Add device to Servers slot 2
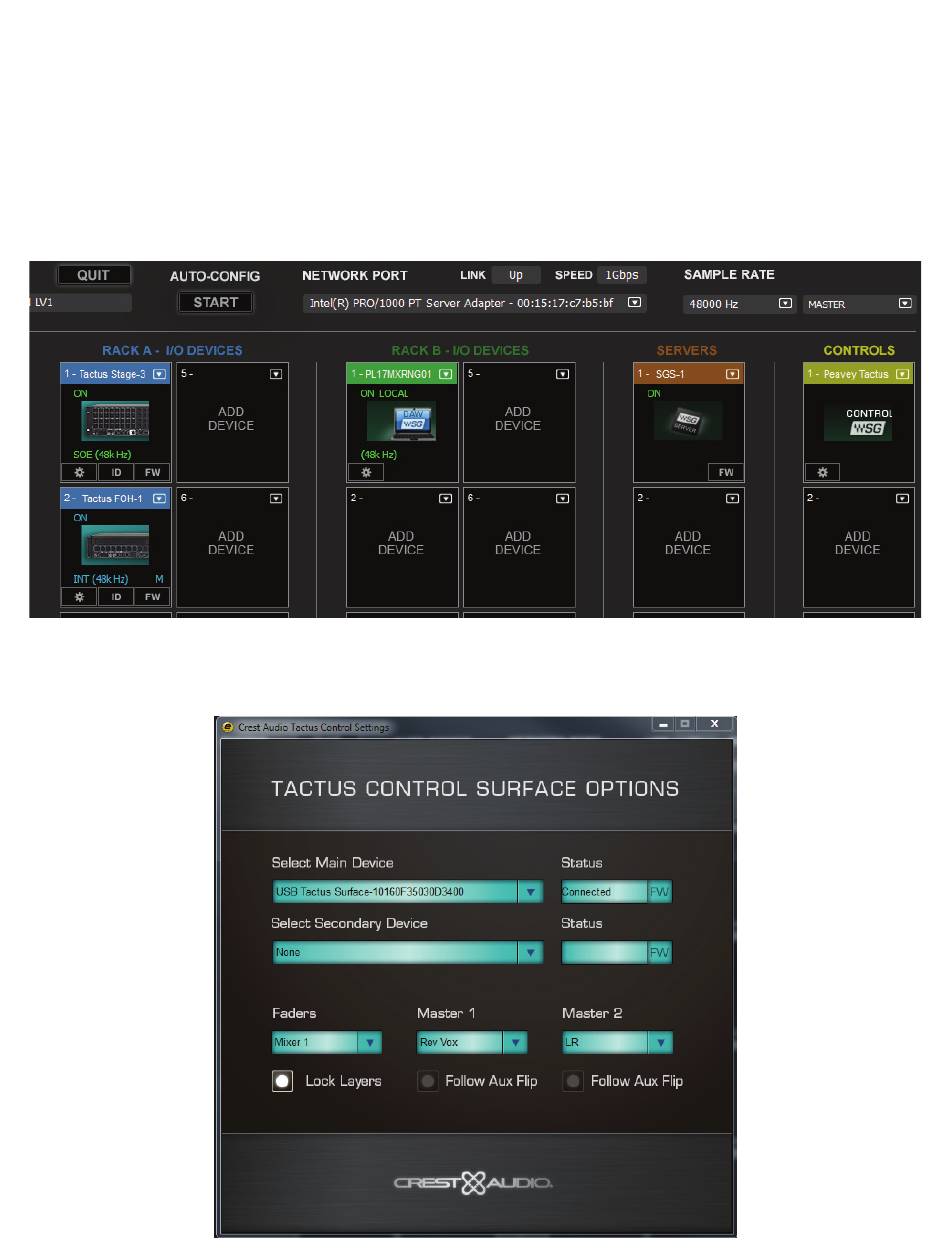Screen dimensions: 950x1248 click(688, 543)
